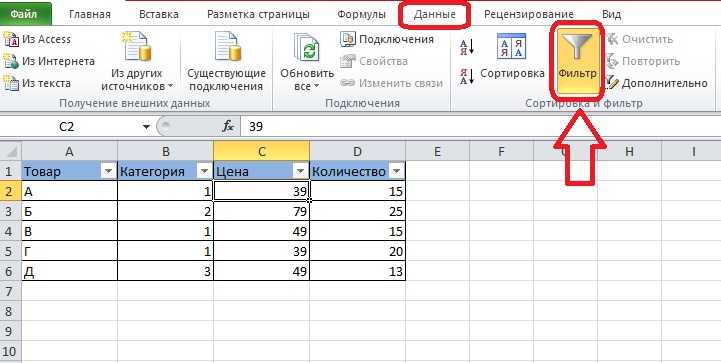Open From Other Sources (Из других источников) menu

coord(137,62)
